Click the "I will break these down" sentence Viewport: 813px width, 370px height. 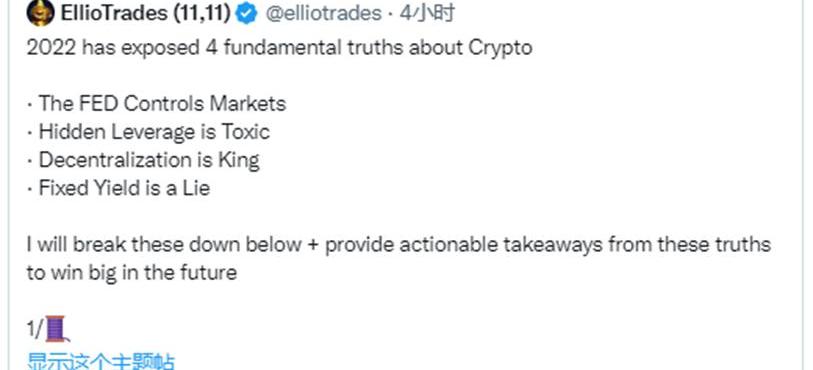point(398,244)
